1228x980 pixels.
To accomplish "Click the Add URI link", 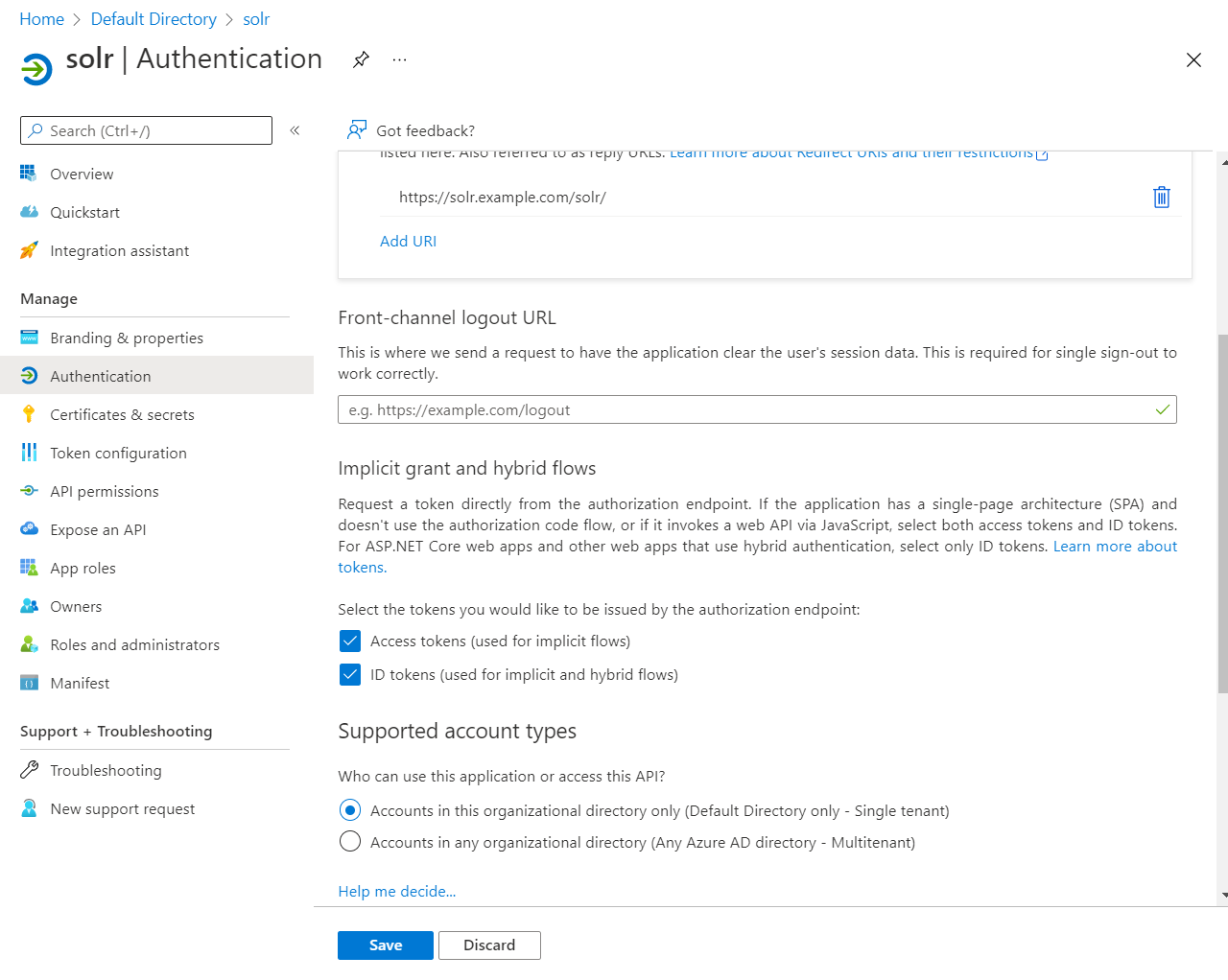I will click(408, 242).
